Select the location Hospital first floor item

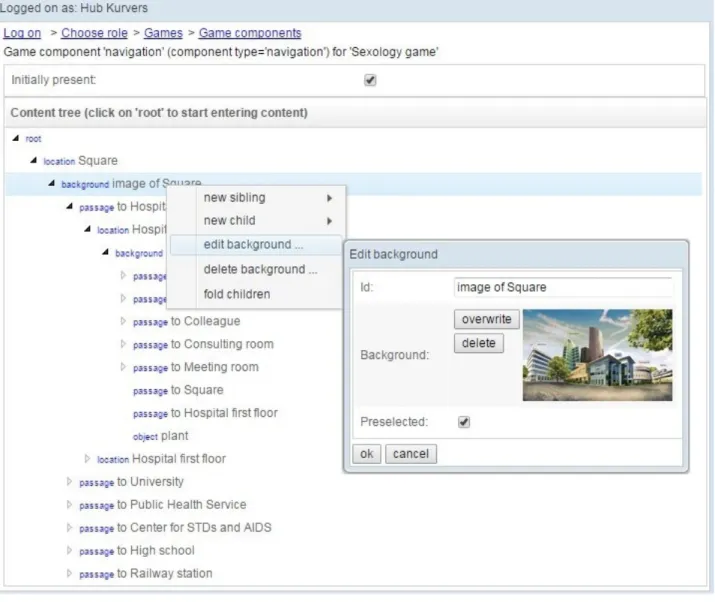click(x=161, y=459)
